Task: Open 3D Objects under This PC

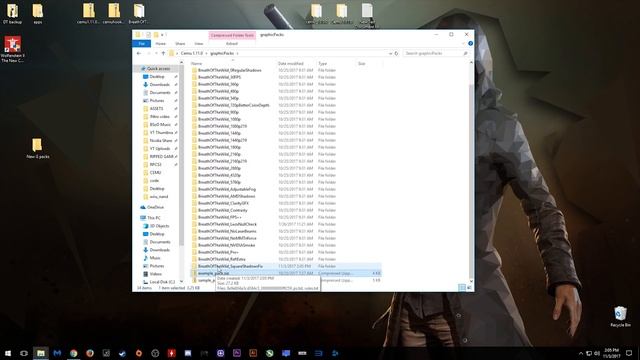Action: coord(159,226)
